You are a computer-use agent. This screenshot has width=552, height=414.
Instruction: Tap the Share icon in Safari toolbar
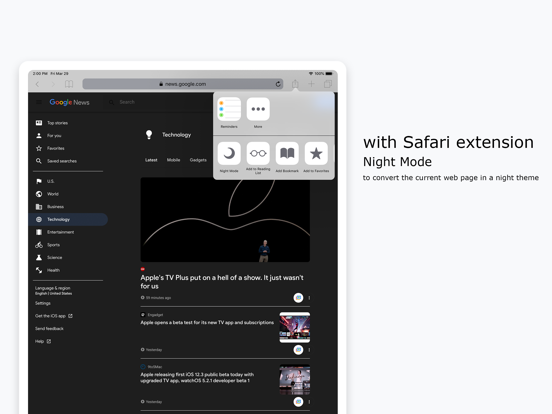[x=295, y=83]
